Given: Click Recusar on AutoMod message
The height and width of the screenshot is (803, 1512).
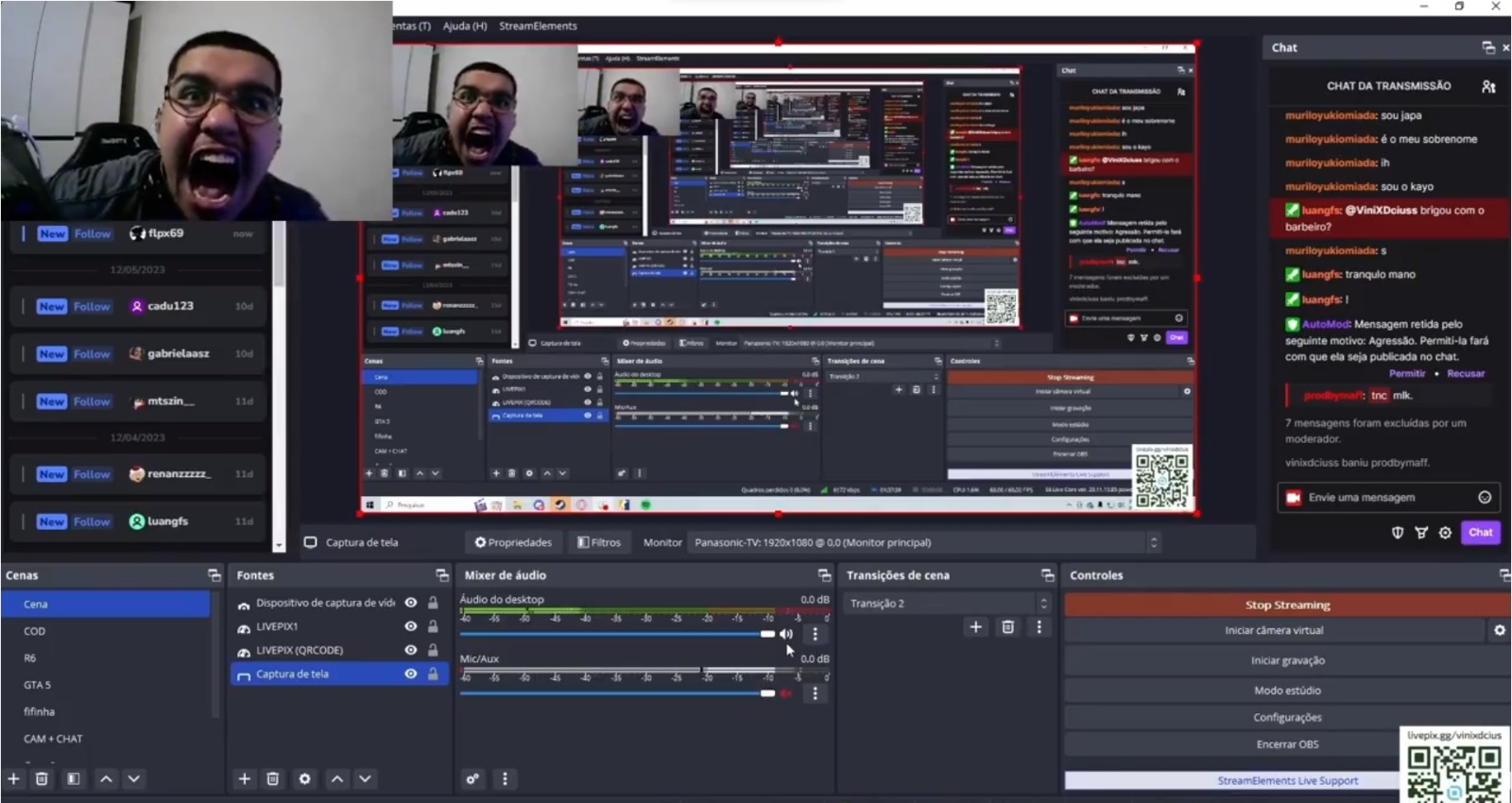Looking at the screenshot, I should pyautogui.click(x=1466, y=373).
